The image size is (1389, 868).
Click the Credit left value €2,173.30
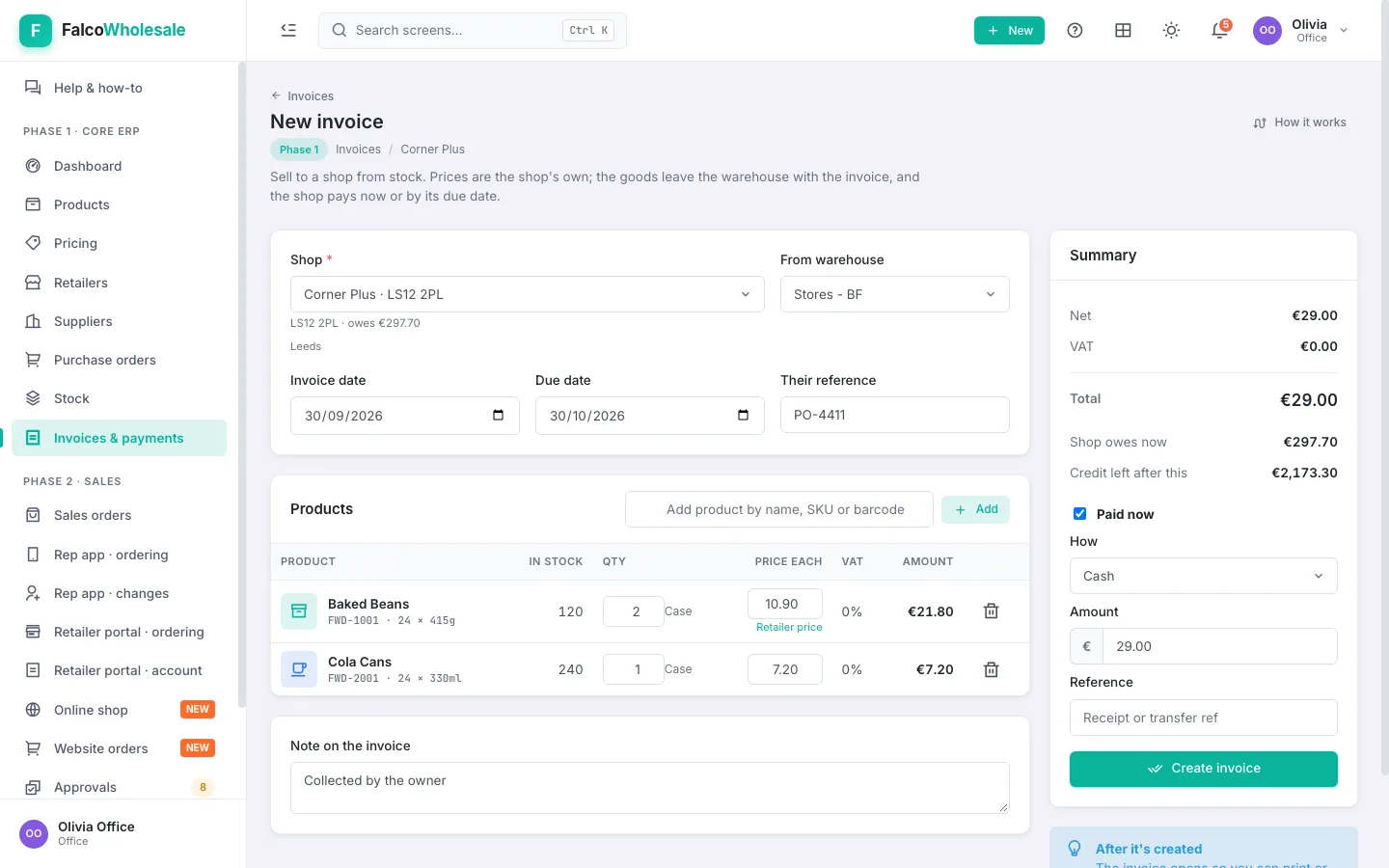1304,473
